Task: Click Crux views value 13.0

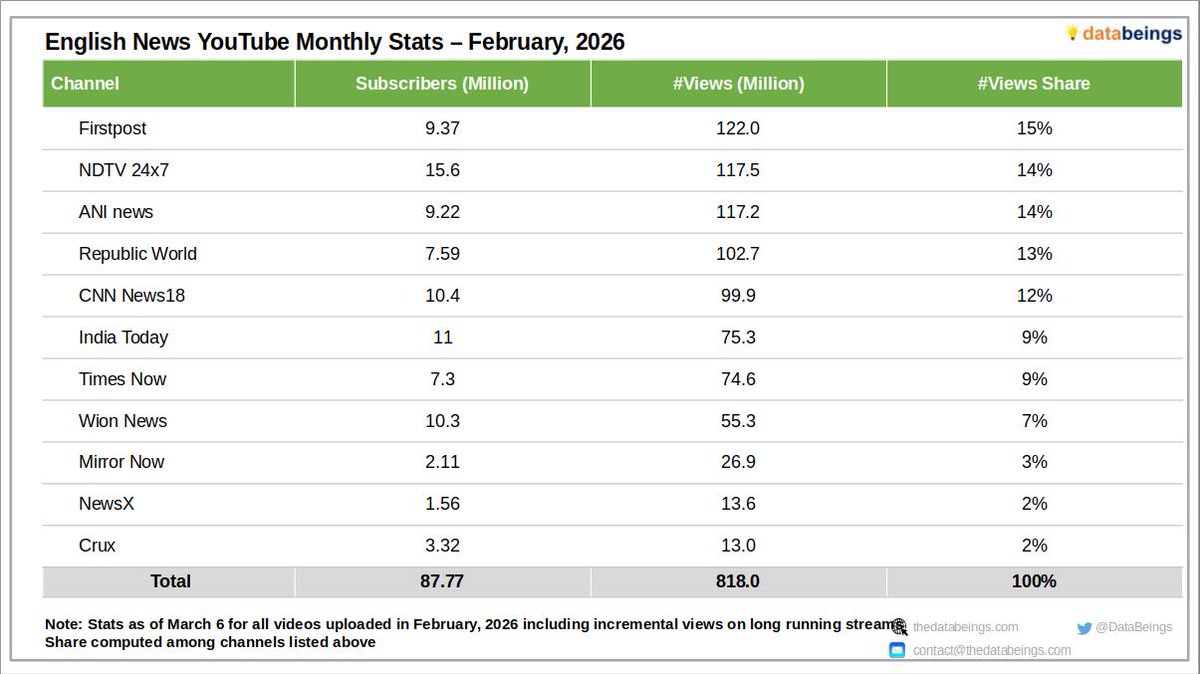Action: pyautogui.click(x=738, y=546)
